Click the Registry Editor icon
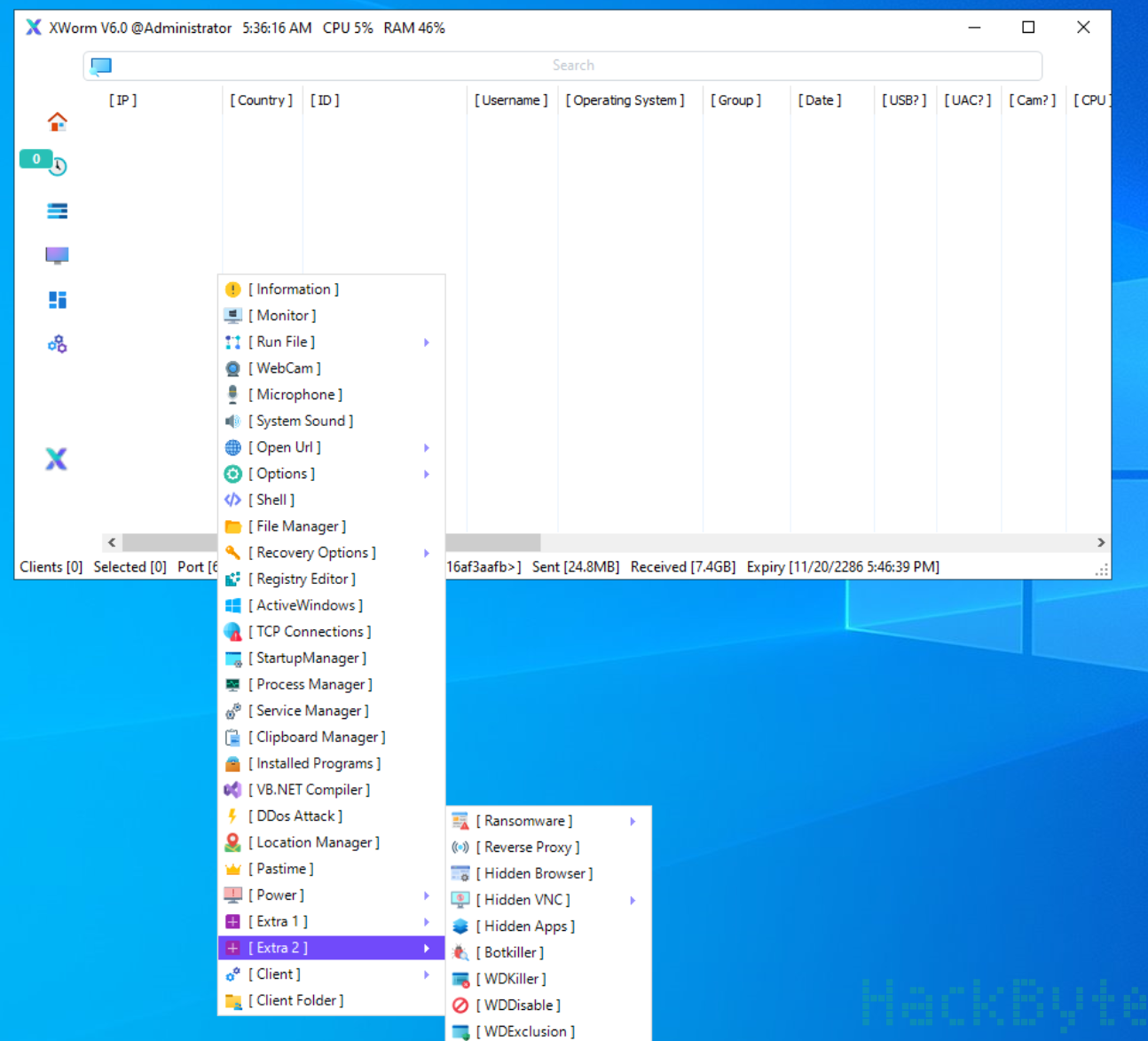1148x1041 pixels. [x=232, y=579]
